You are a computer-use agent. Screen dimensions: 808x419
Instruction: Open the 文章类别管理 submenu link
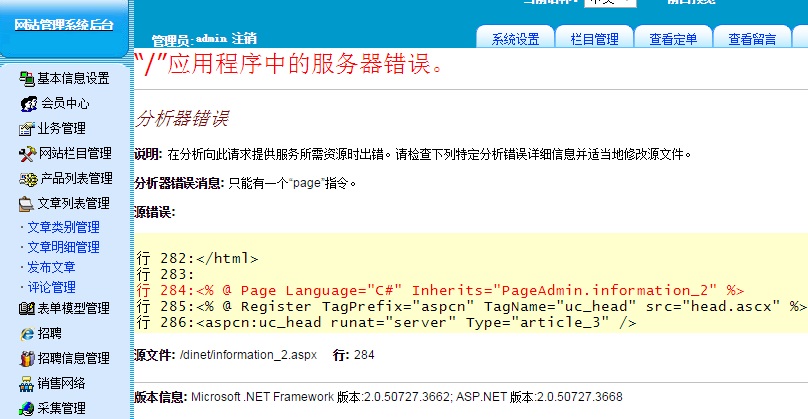[x=63, y=228]
